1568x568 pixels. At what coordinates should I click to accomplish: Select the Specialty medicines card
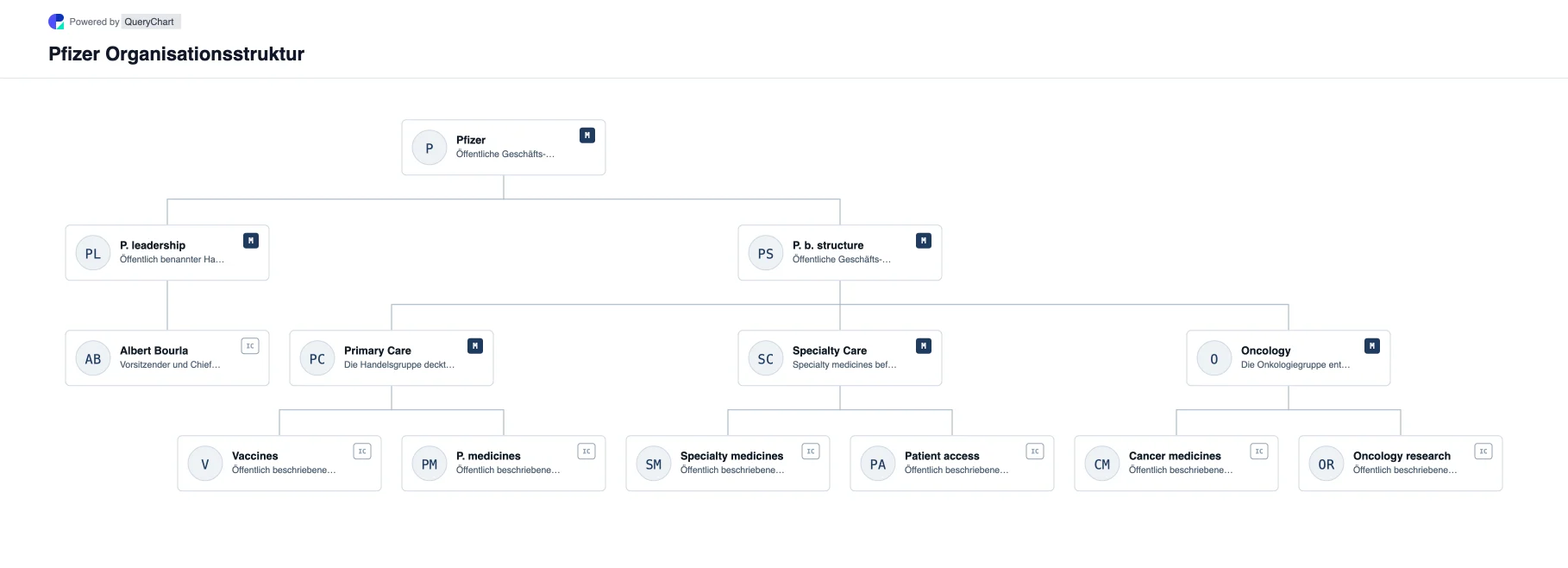pyautogui.click(x=728, y=464)
